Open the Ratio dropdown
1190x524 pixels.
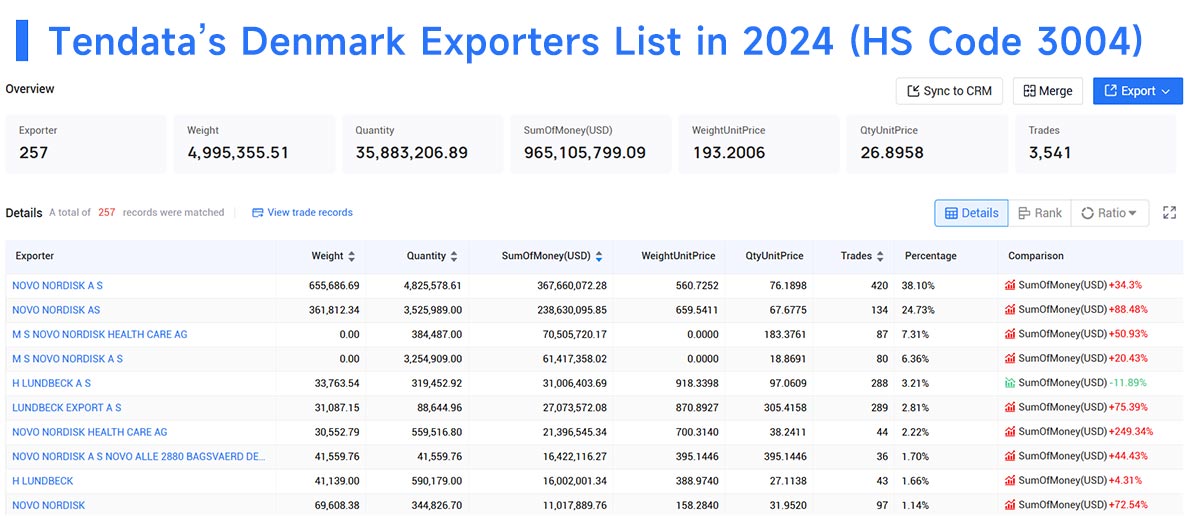point(1110,213)
